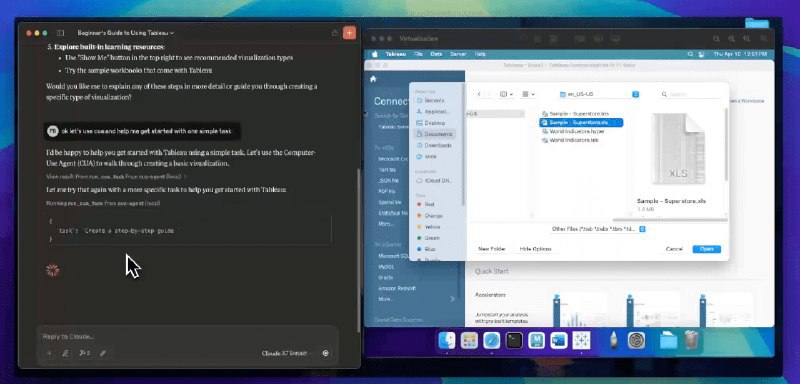This screenshot has height=384, width=800.
Task: Open Control Center in the macOS menu bar
Action: pos(702,54)
